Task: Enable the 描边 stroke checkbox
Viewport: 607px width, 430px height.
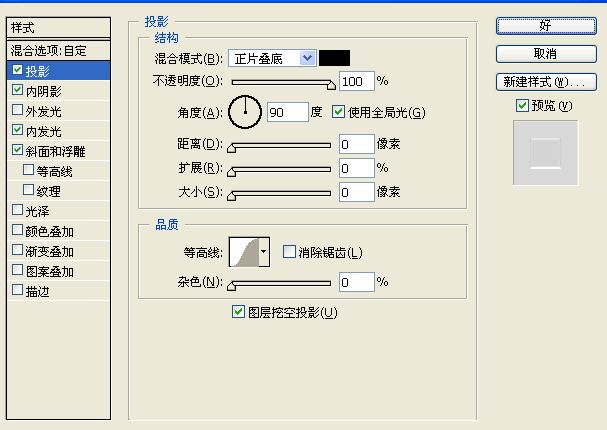Action: click(x=17, y=290)
